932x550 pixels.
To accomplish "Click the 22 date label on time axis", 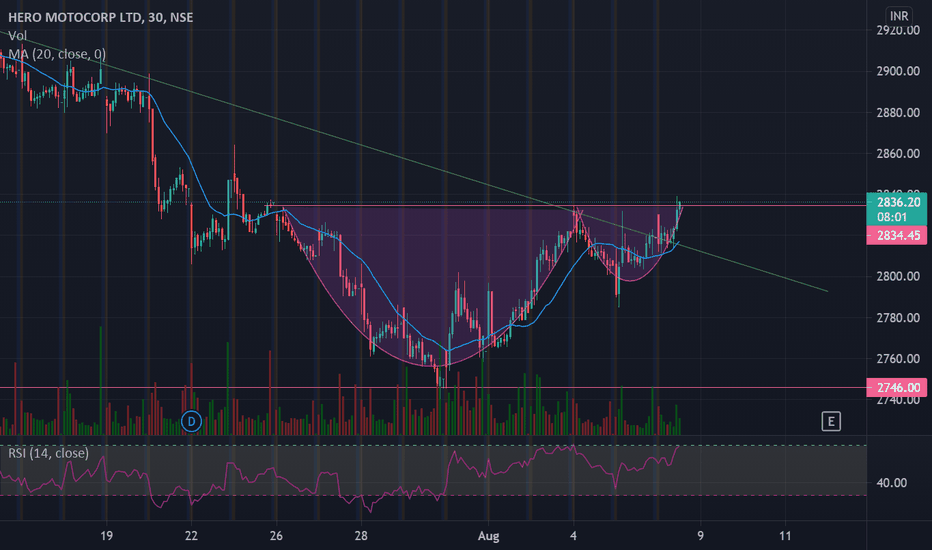I will (x=191, y=536).
